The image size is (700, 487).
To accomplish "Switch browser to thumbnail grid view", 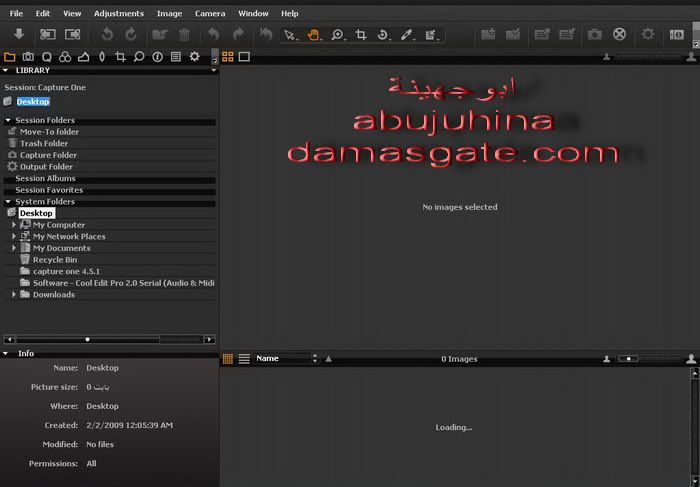I will 228,359.
